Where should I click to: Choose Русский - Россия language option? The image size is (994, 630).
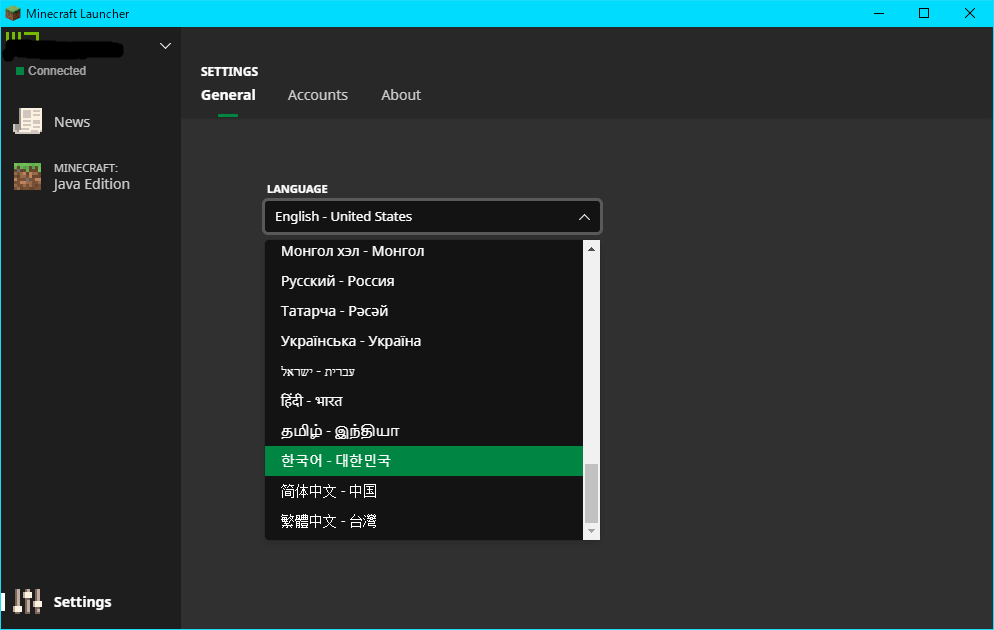[x=338, y=281]
